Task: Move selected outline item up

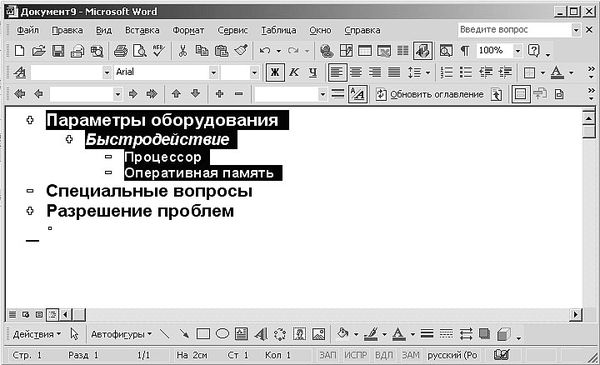Action: 176,94
